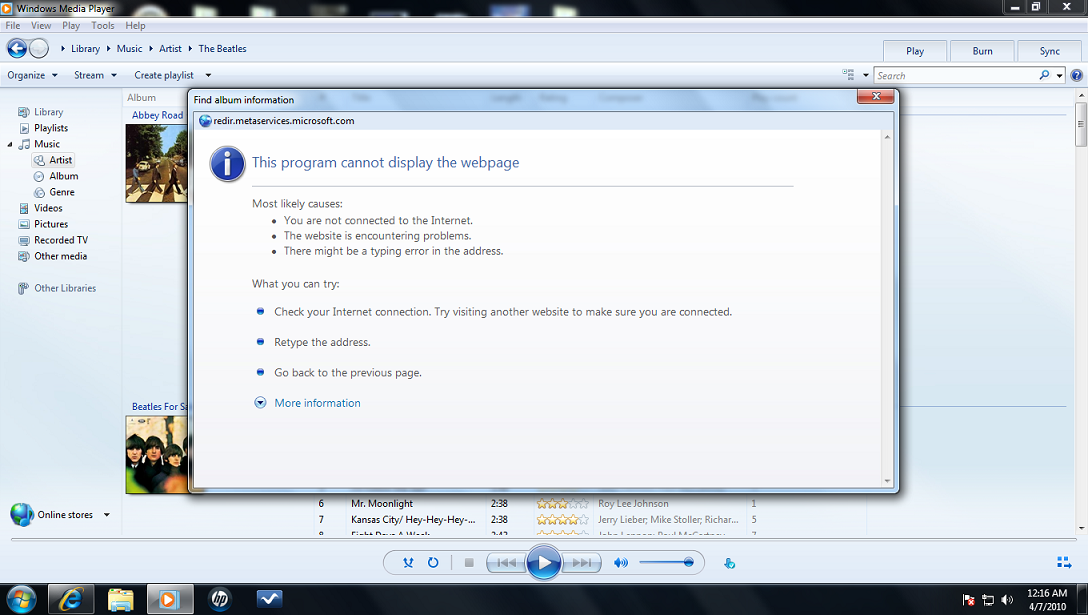
Task: Click the play-to device icon
Action: [x=729, y=564]
